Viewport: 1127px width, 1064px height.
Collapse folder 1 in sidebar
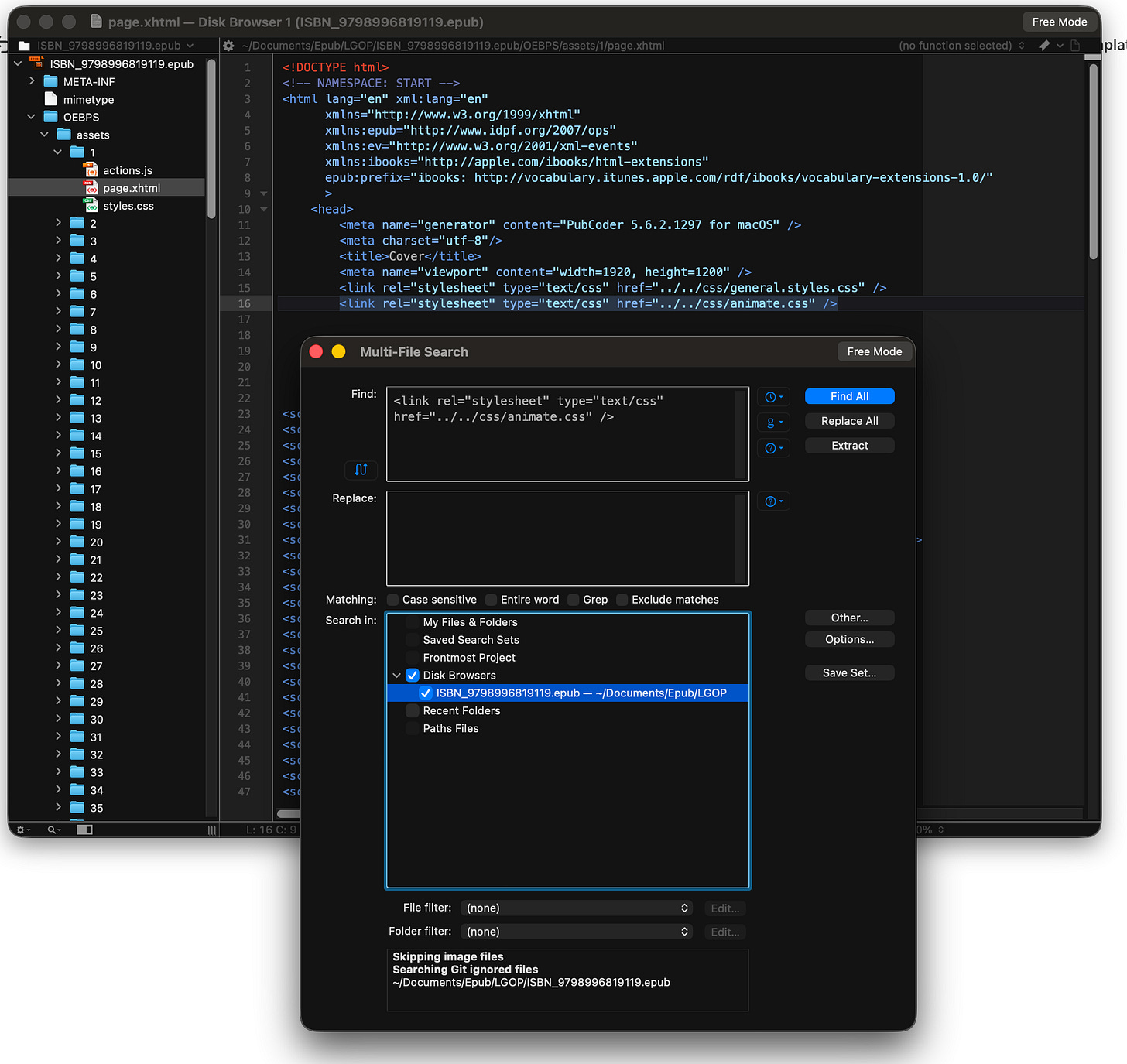58,152
